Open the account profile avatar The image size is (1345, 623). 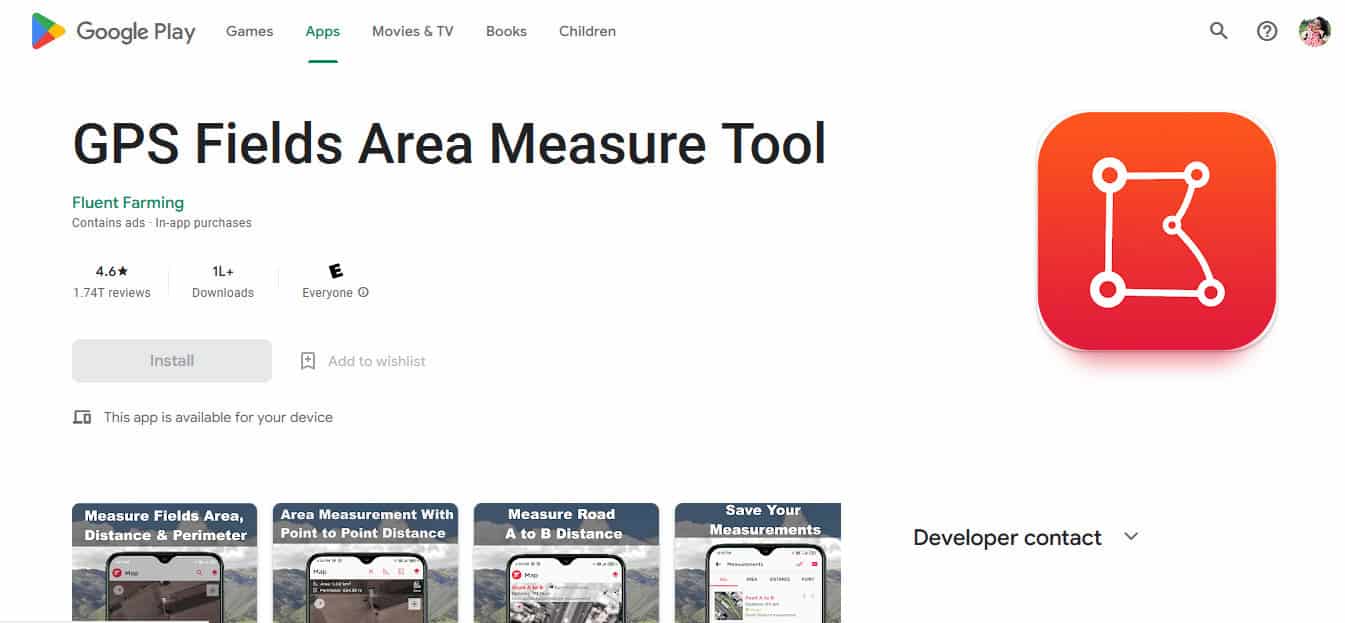(1315, 31)
